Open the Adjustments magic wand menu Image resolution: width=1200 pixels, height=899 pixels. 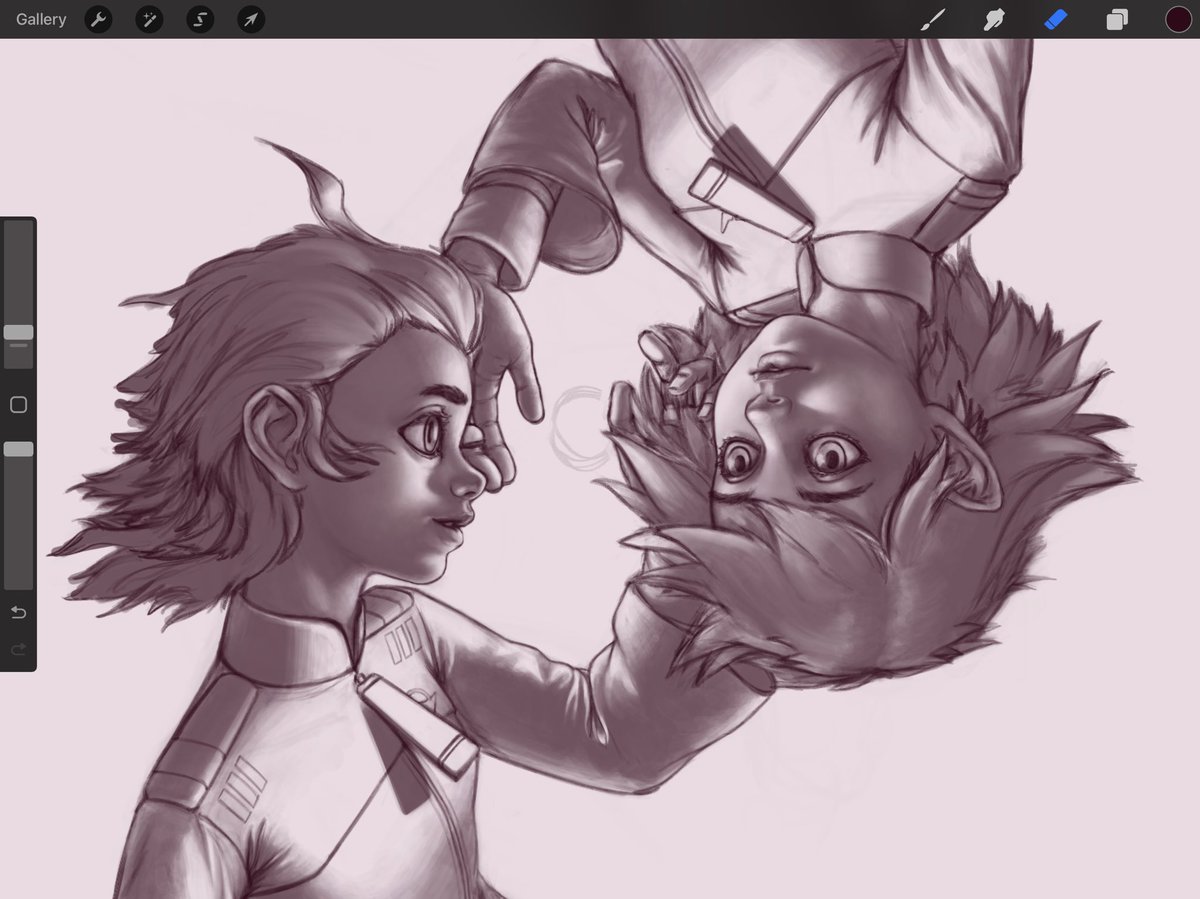point(149,19)
